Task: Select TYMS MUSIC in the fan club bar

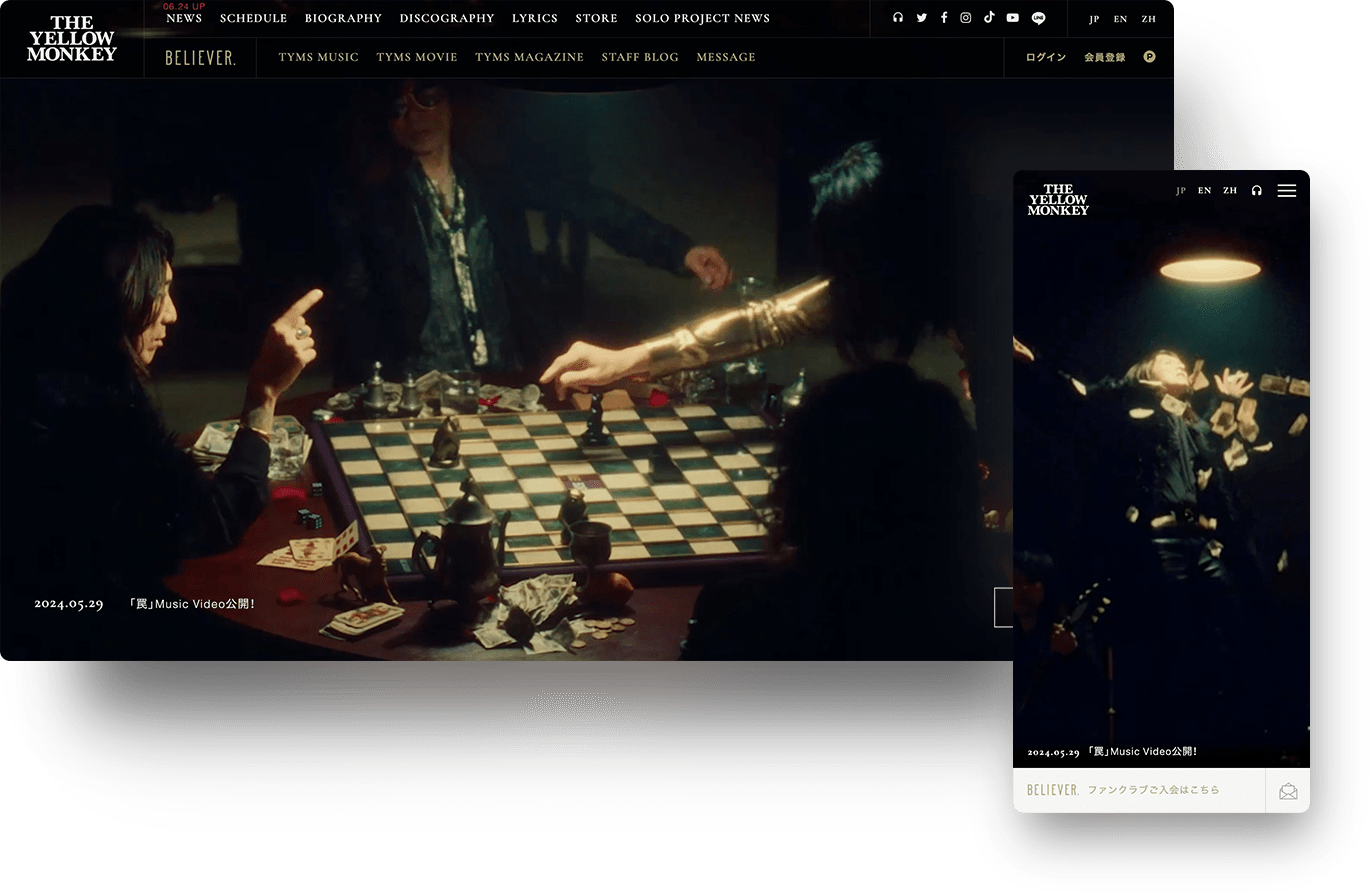Action: (x=318, y=57)
